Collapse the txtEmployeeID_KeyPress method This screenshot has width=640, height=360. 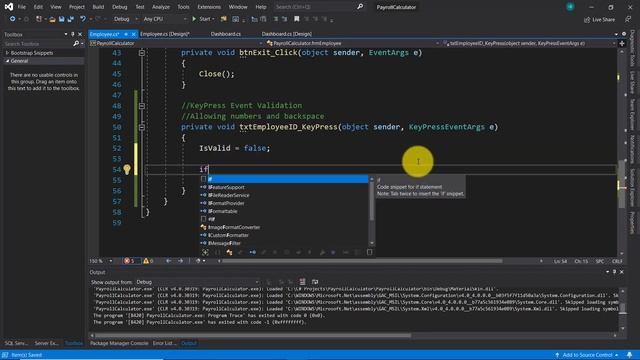click(x=142, y=127)
